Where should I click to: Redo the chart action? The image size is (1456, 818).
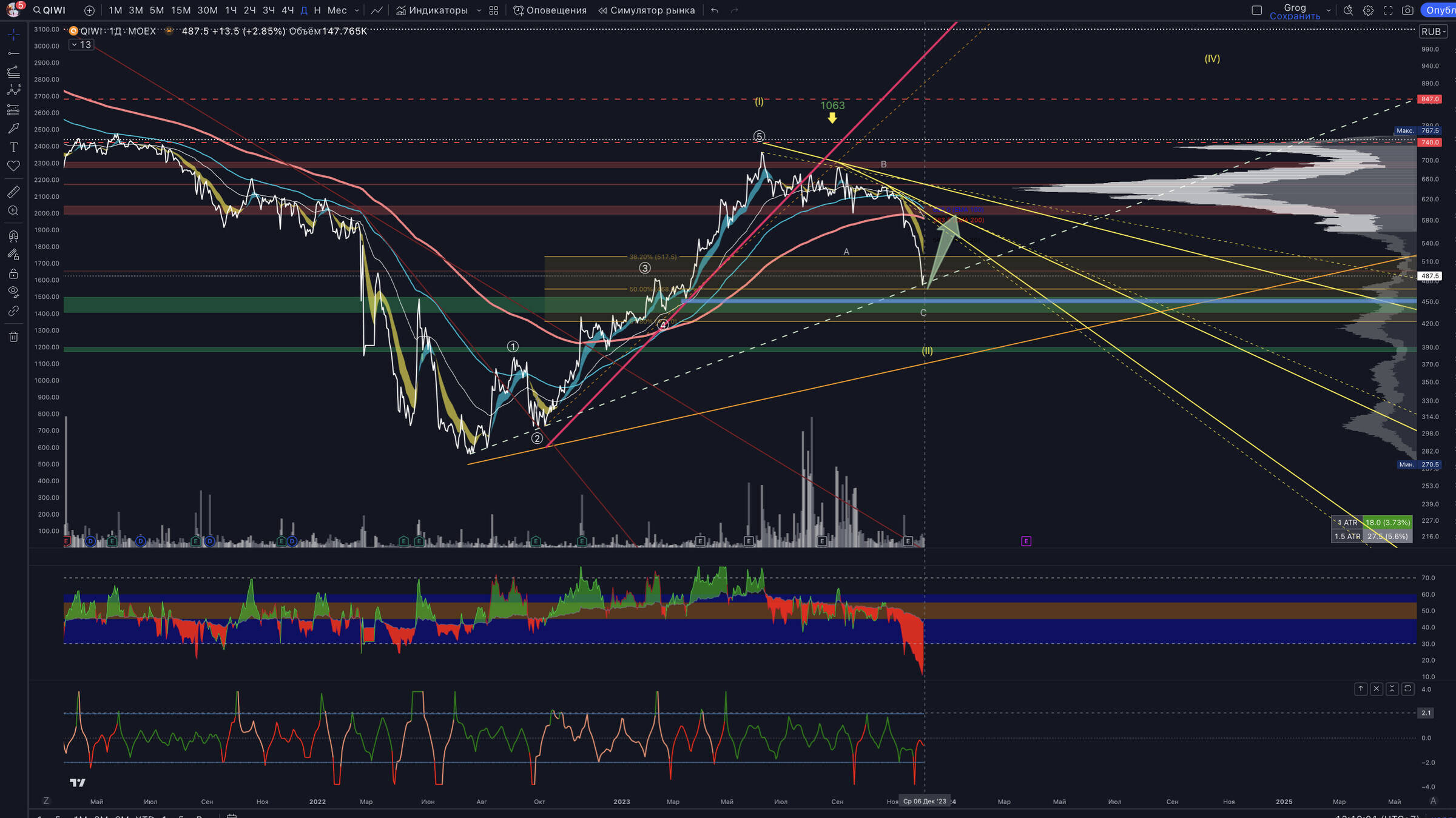click(x=734, y=10)
